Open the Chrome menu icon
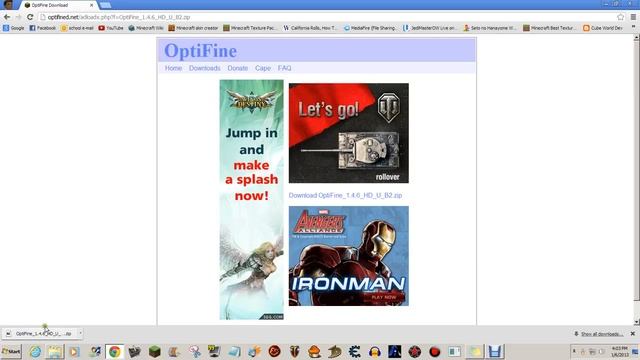Image resolution: width=640 pixels, height=360 pixels. click(633, 17)
